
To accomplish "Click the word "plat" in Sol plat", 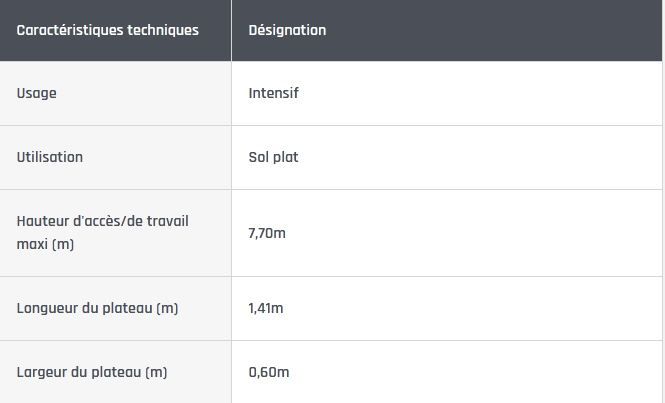I will tap(286, 157).
